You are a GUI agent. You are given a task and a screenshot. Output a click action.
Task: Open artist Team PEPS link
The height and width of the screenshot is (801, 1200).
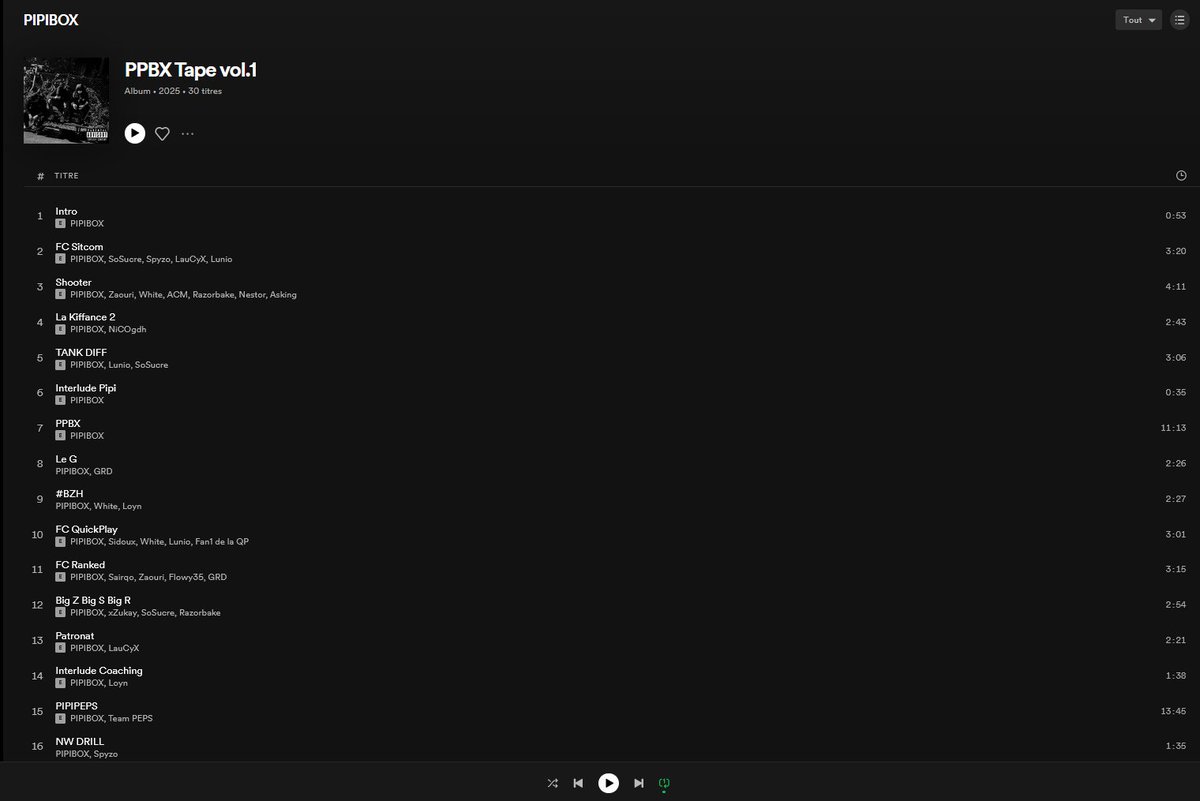coord(130,718)
